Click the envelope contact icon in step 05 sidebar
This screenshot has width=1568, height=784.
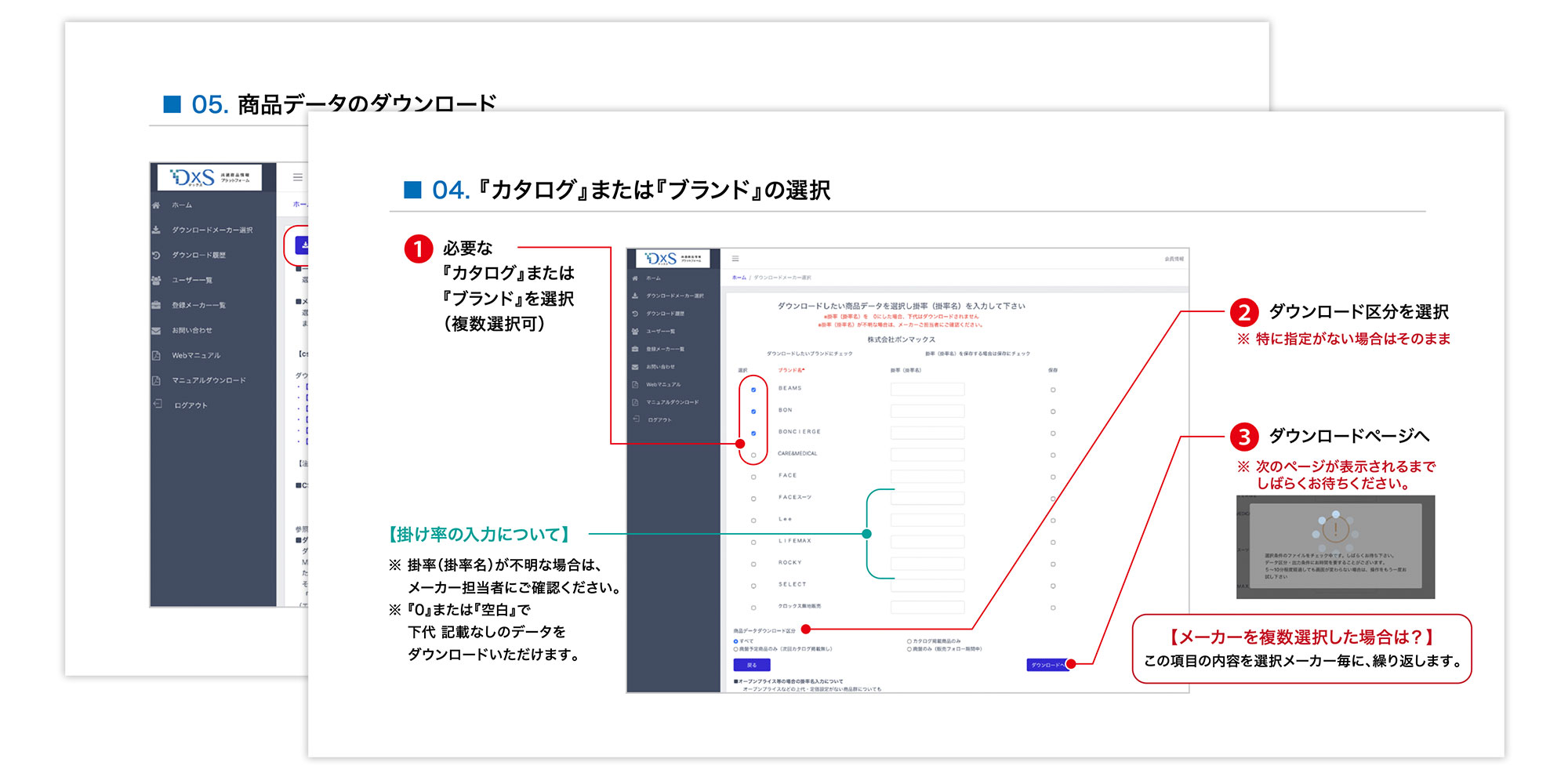[156, 331]
